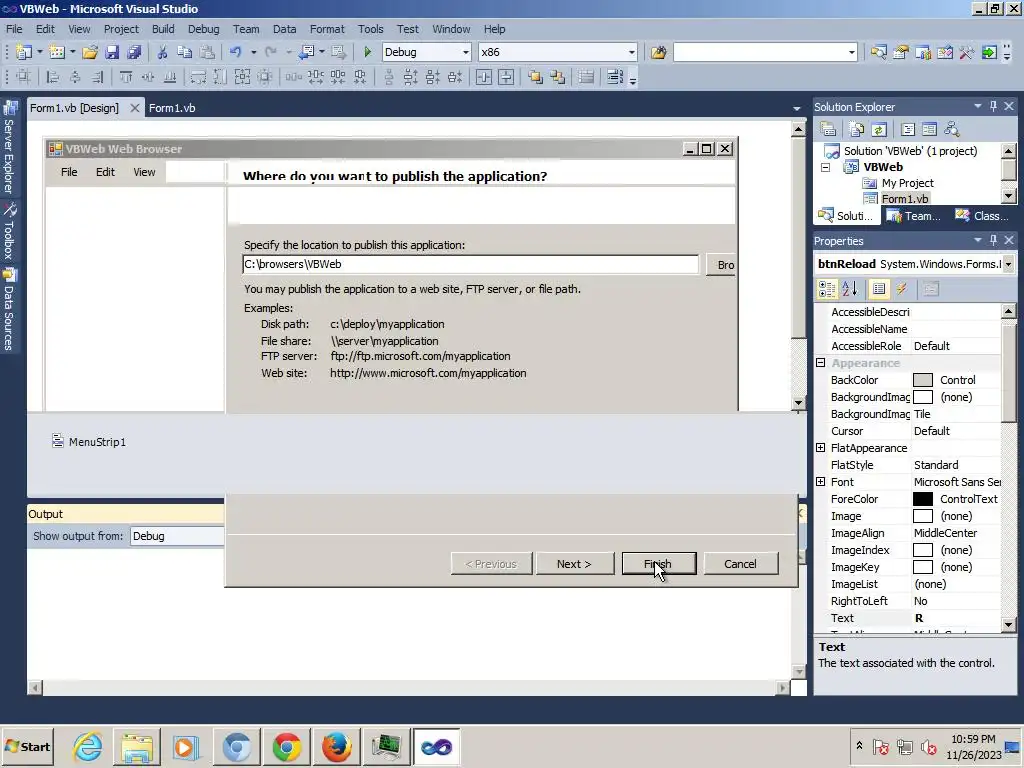Switch Properties grid to Alphabetical view
Screen dimensions: 1024x768
pos(850,289)
